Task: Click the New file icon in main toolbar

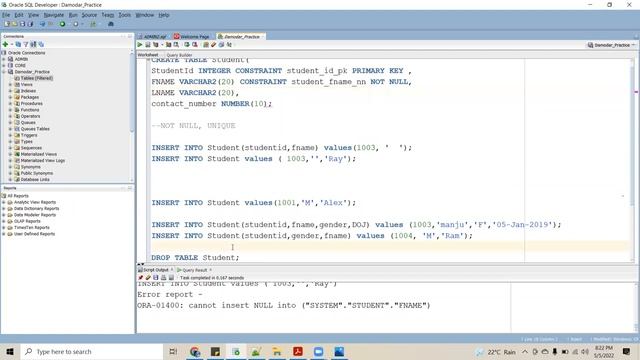Action: click(7, 24)
